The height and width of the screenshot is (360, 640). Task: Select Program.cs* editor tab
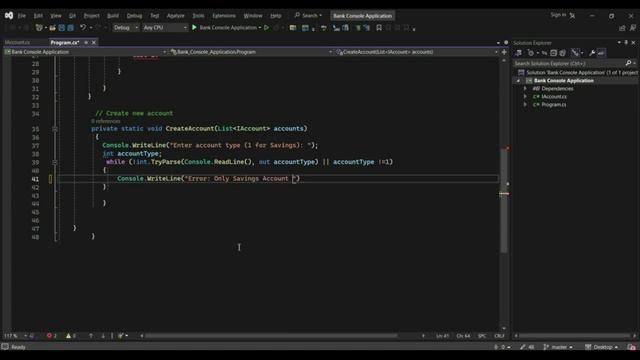(x=65, y=42)
